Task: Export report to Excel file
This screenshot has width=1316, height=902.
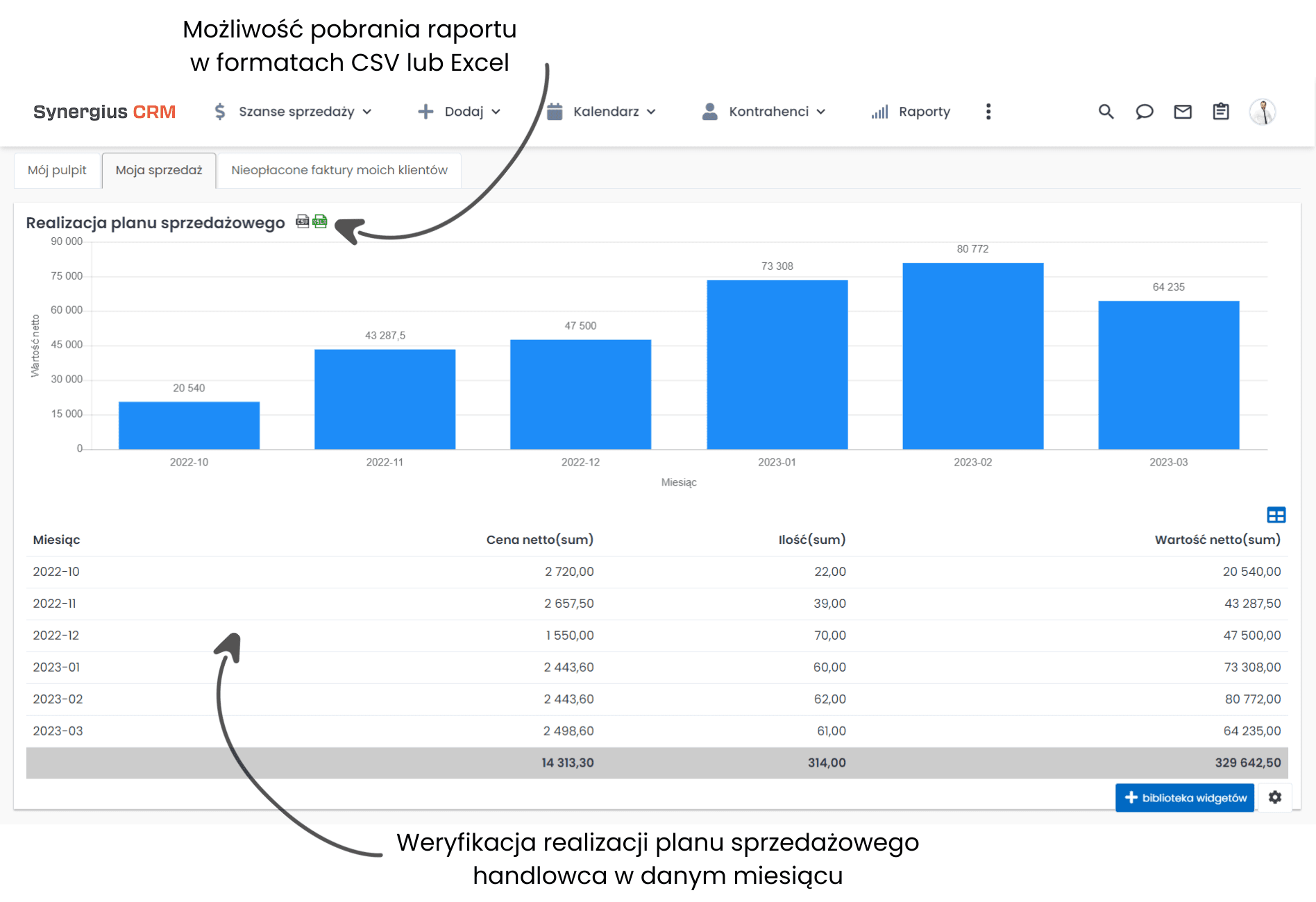Action: [320, 221]
